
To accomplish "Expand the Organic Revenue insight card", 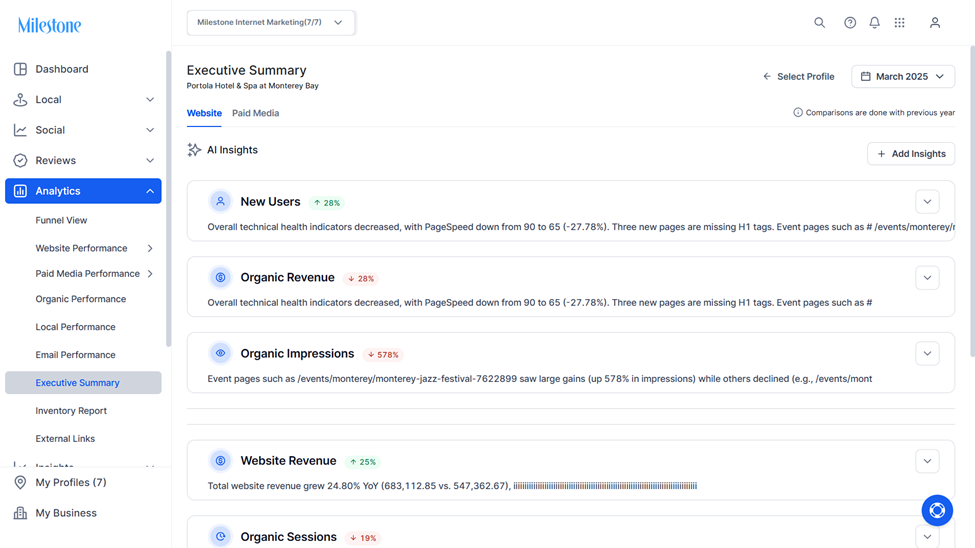I will pyautogui.click(x=927, y=278).
